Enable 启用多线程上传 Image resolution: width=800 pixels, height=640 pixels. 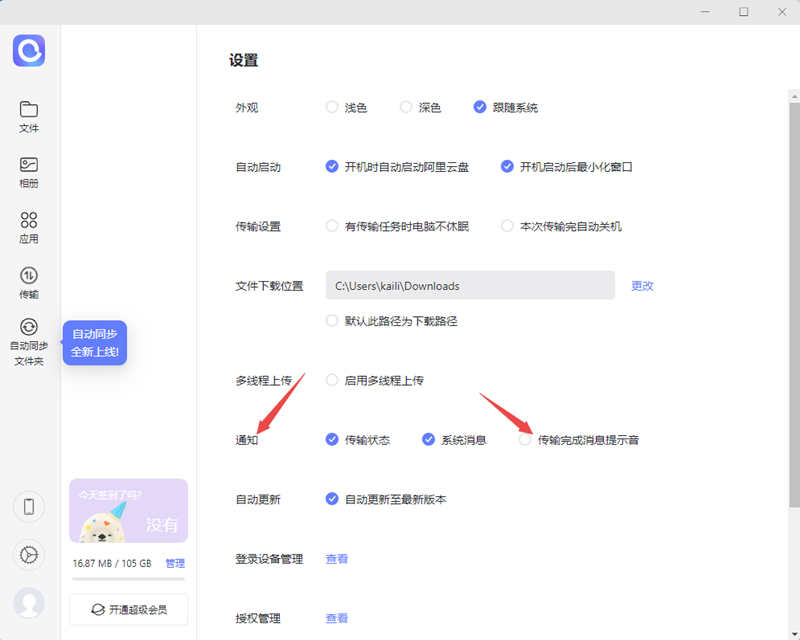coord(331,380)
